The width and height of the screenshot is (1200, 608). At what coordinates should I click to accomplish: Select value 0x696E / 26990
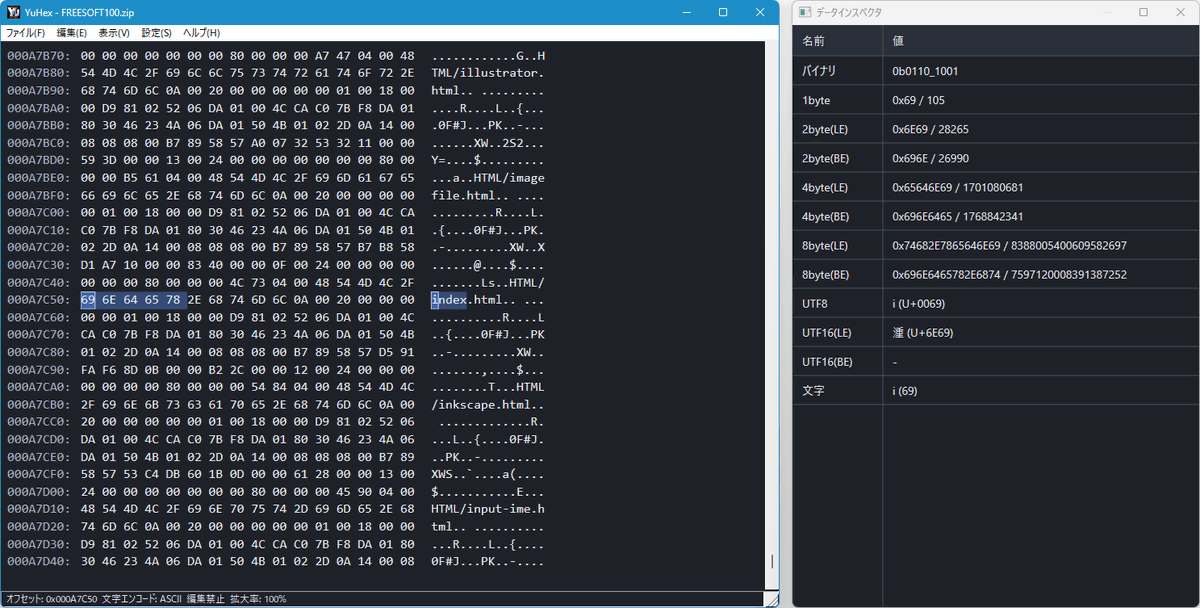pyautogui.click(x=931, y=158)
